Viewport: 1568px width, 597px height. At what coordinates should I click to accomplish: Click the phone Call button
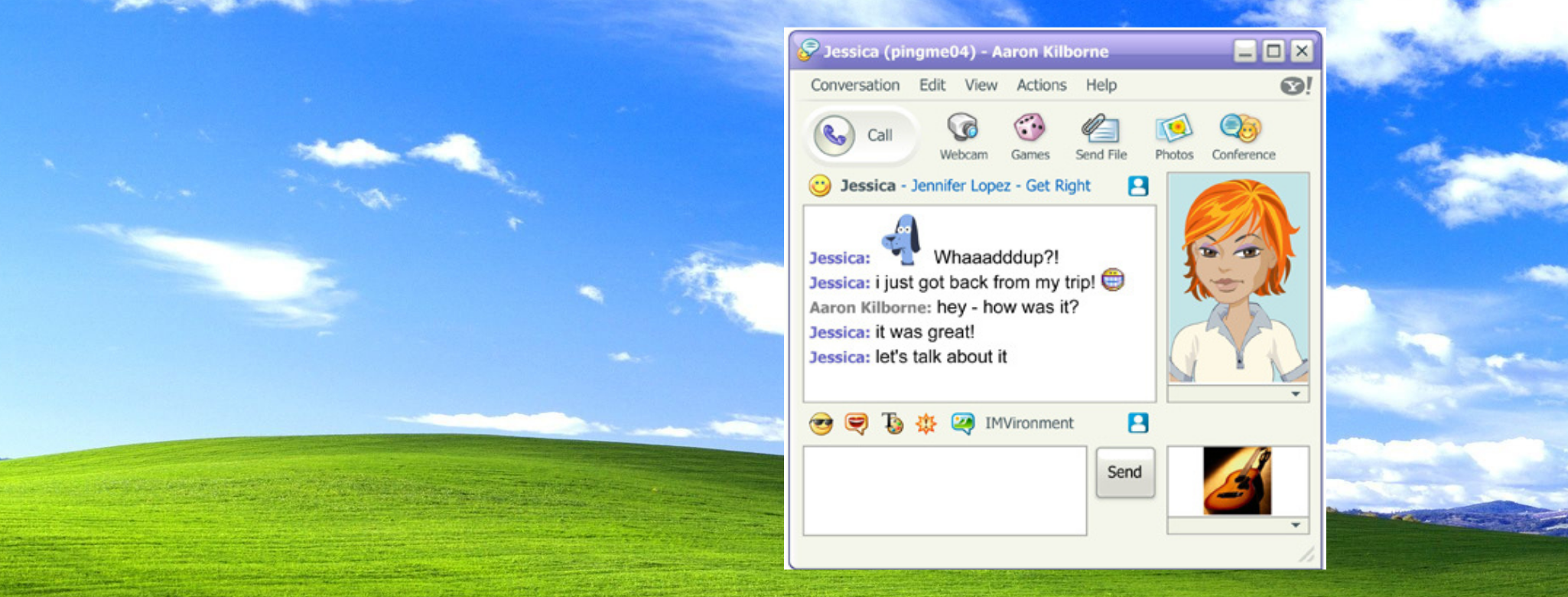(x=861, y=135)
